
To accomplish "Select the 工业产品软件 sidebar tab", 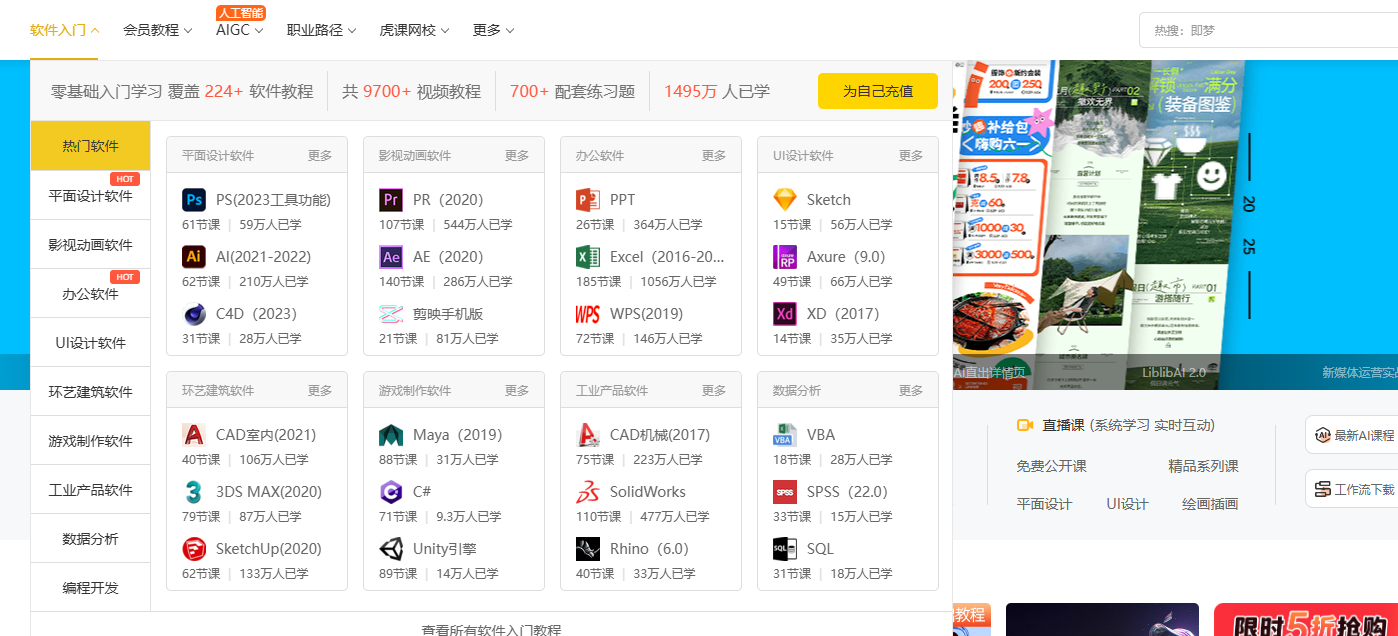I will (x=91, y=490).
